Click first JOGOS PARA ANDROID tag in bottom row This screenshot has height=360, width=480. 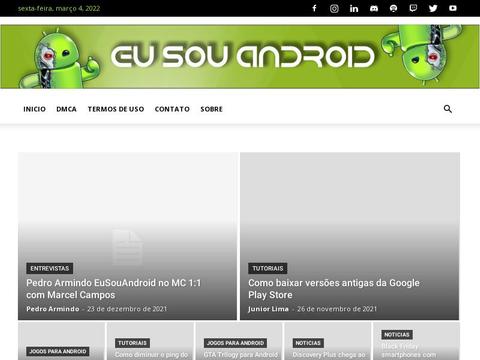(x=58, y=351)
